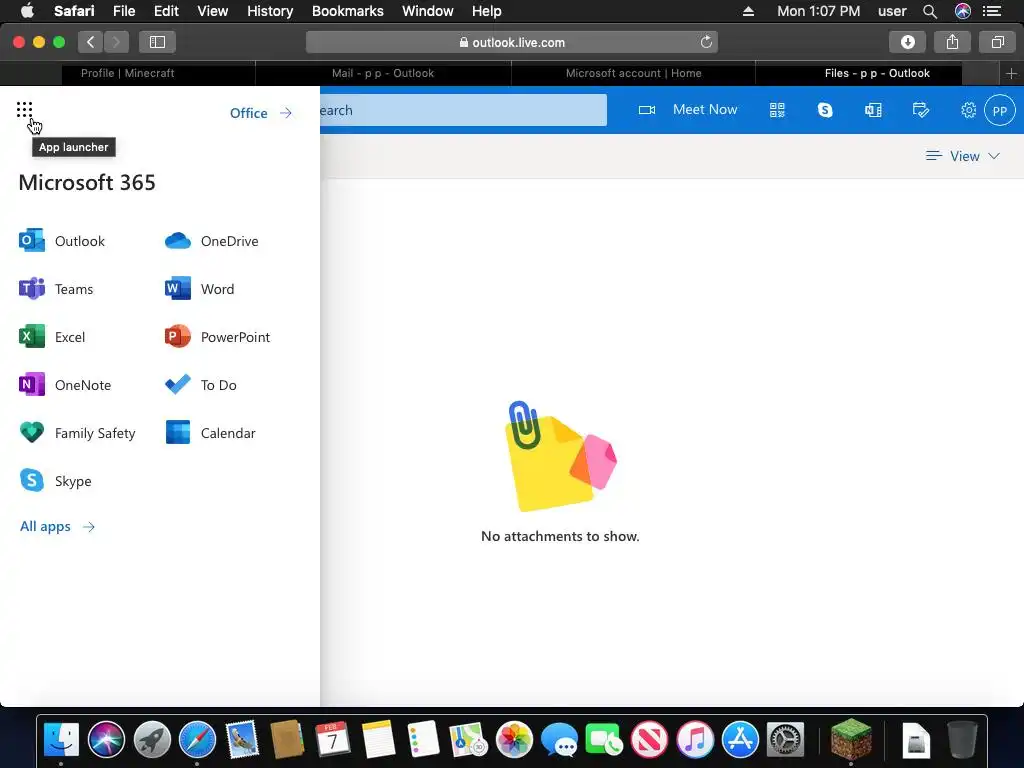Open Outlook from Microsoft 365 apps

(61, 241)
